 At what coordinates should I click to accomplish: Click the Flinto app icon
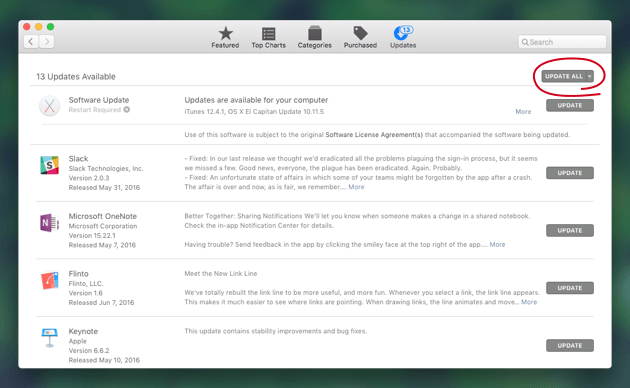(49, 280)
